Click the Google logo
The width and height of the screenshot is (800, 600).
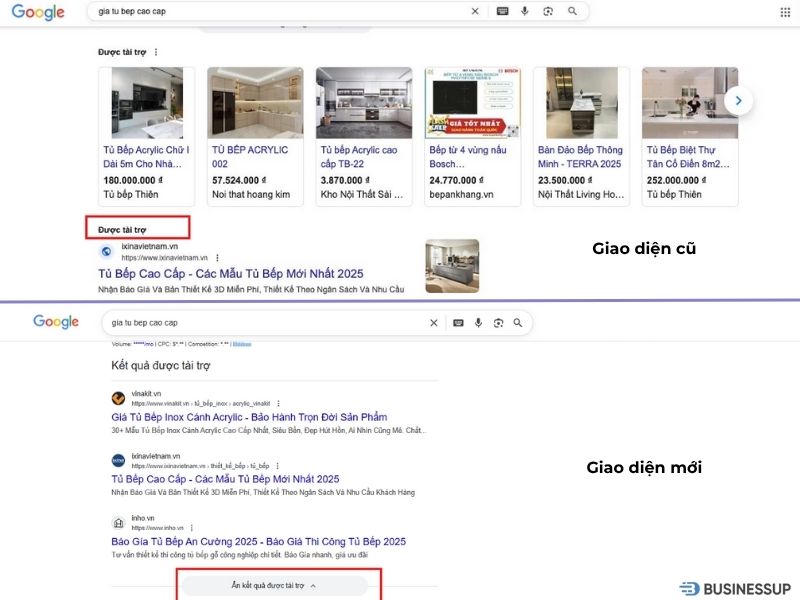point(38,11)
